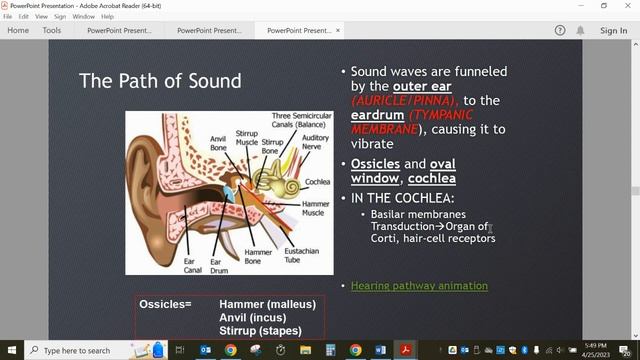Screen dimensions: 640x360
Task: Open the View menu
Action: pos(41,17)
